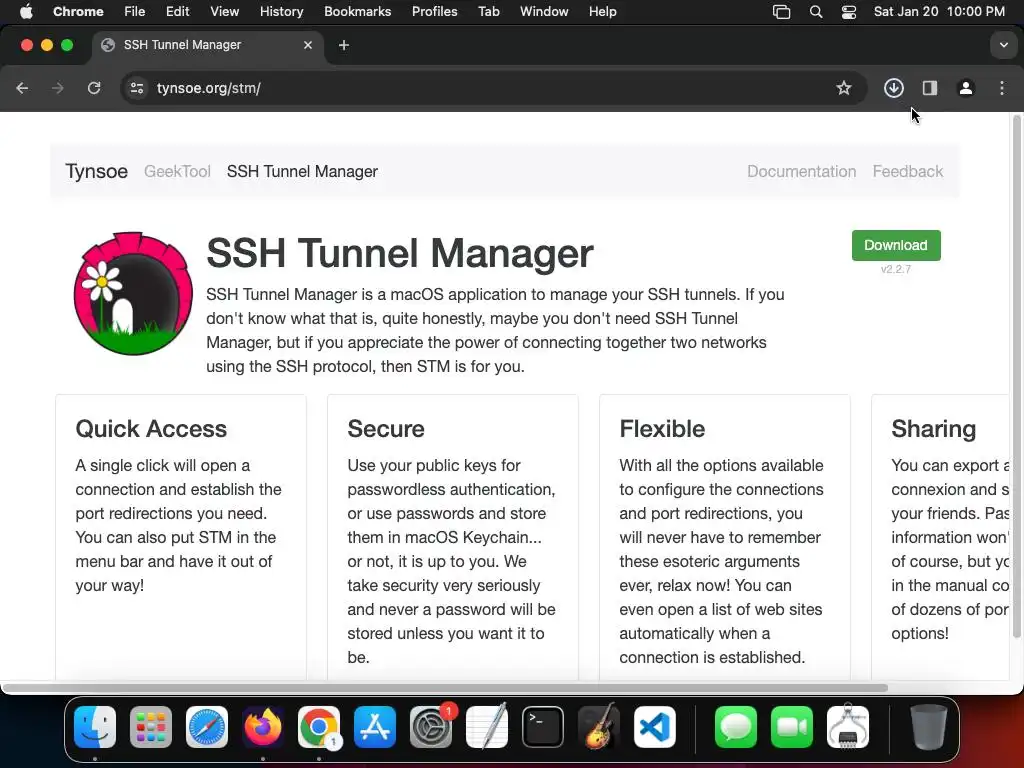Open TextEdit from the Dock
The width and height of the screenshot is (1024, 768).
[487, 726]
